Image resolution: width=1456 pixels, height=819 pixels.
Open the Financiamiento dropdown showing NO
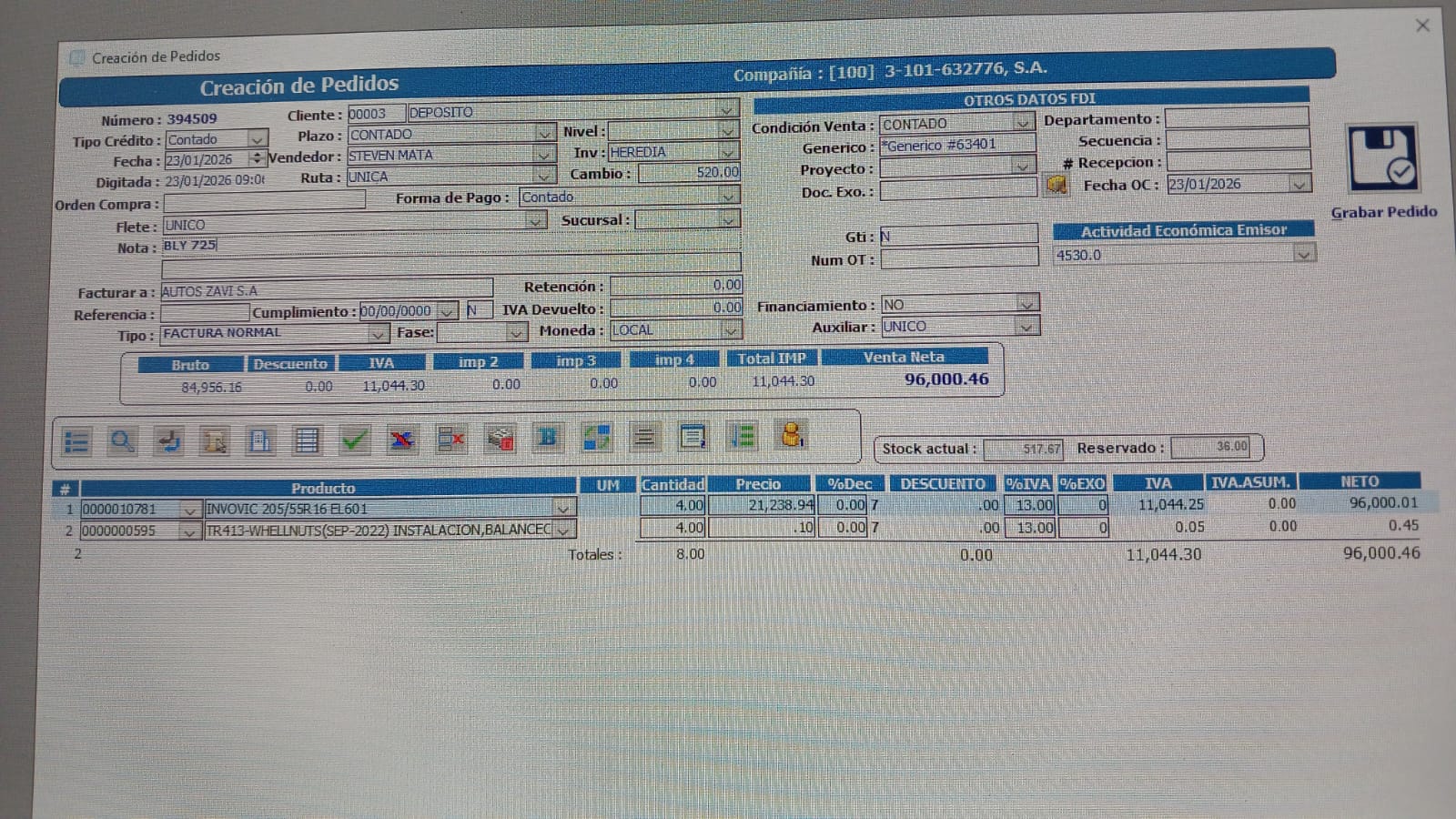[1027, 305]
